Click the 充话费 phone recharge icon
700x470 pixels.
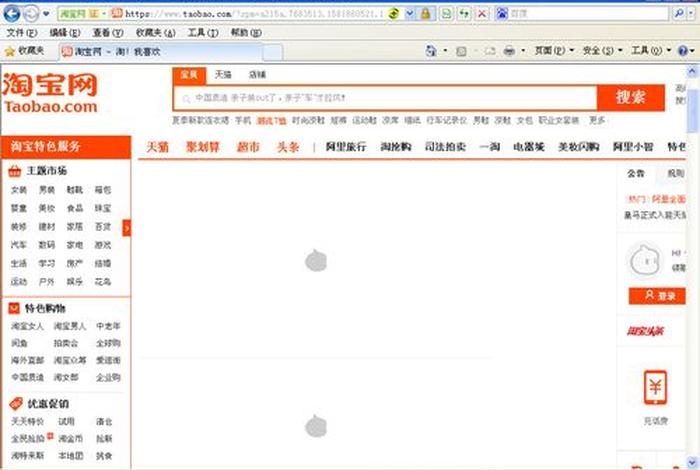pos(656,387)
